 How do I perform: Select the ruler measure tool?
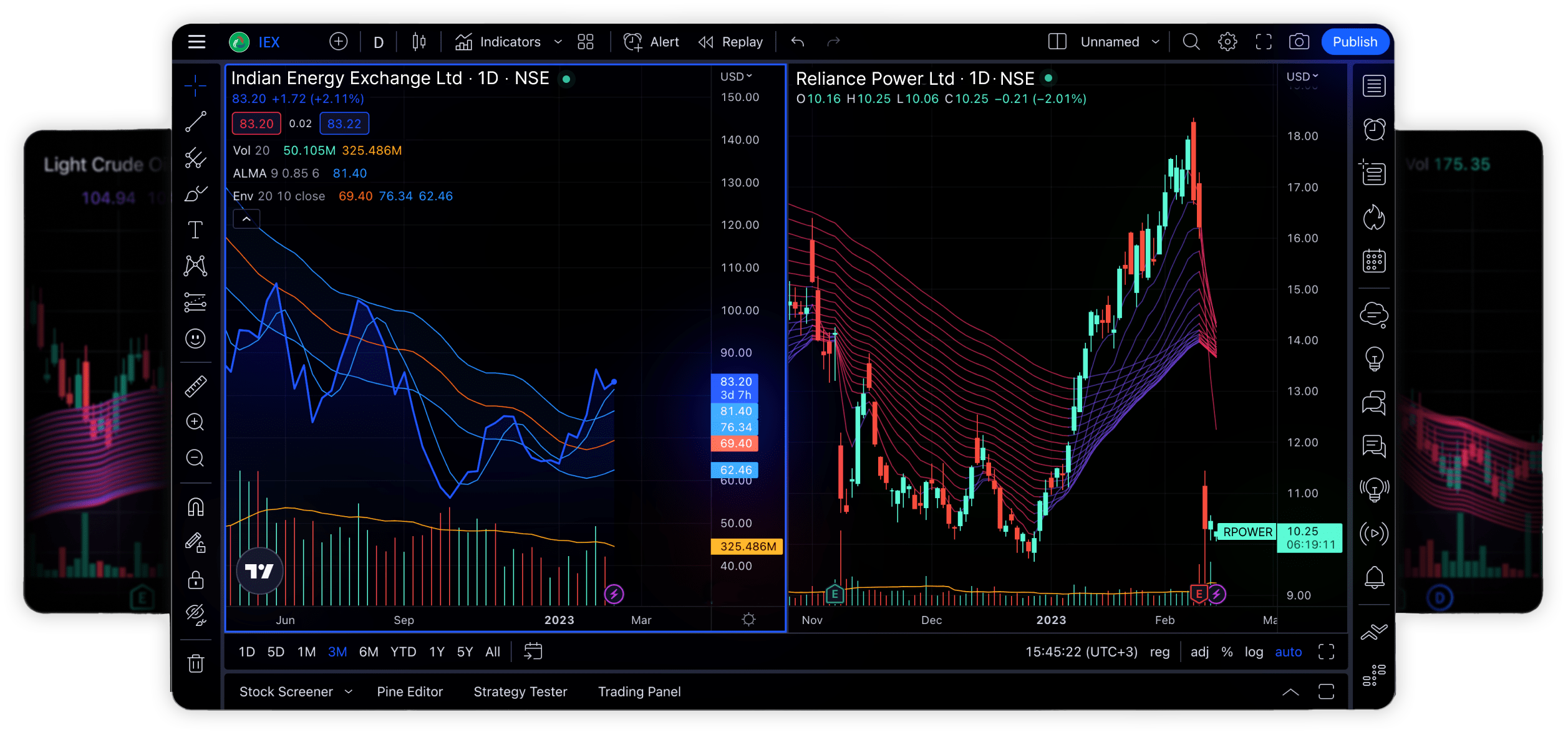tap(195, 387)
